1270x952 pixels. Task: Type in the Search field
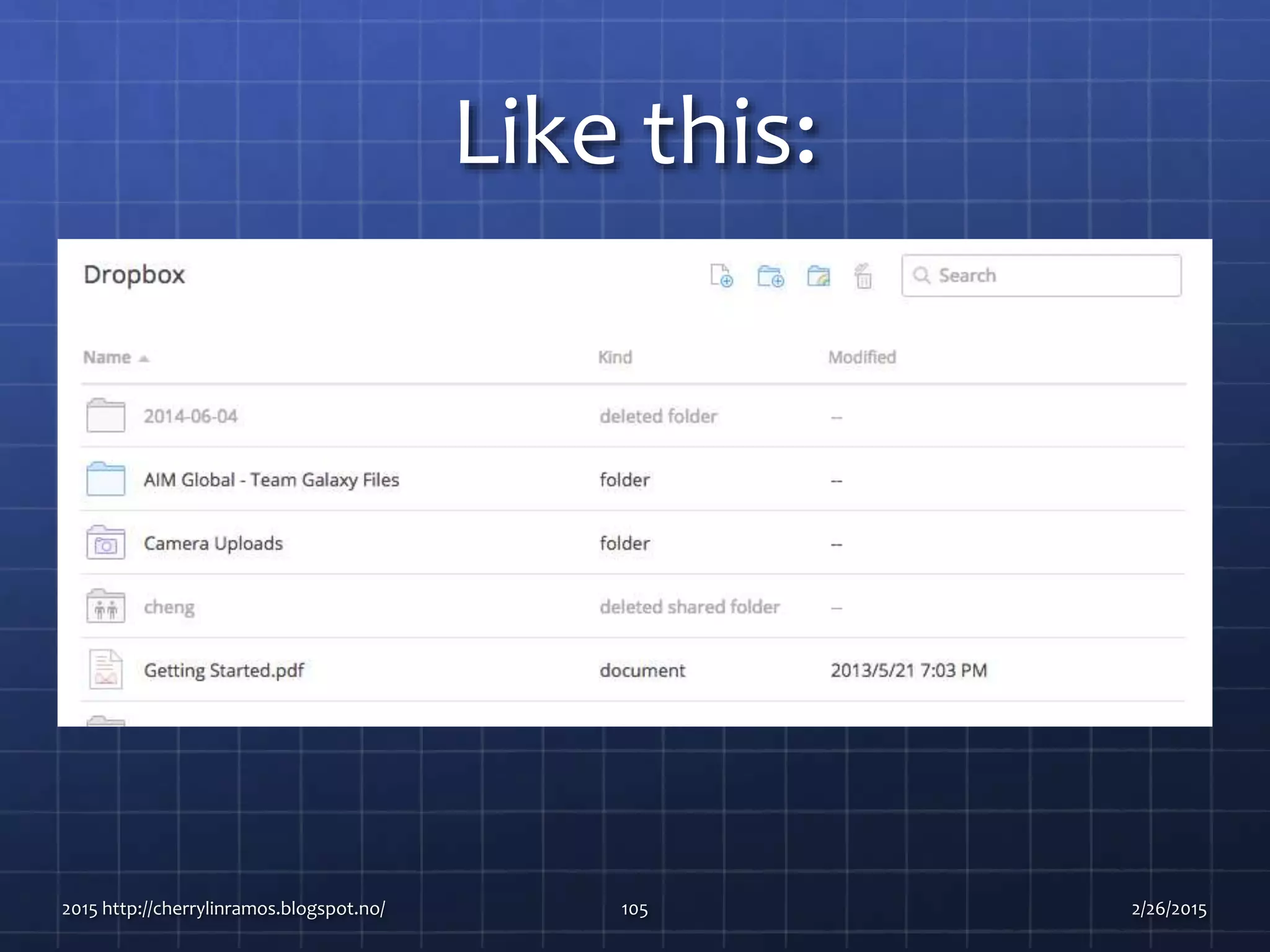coord(1054,275)
